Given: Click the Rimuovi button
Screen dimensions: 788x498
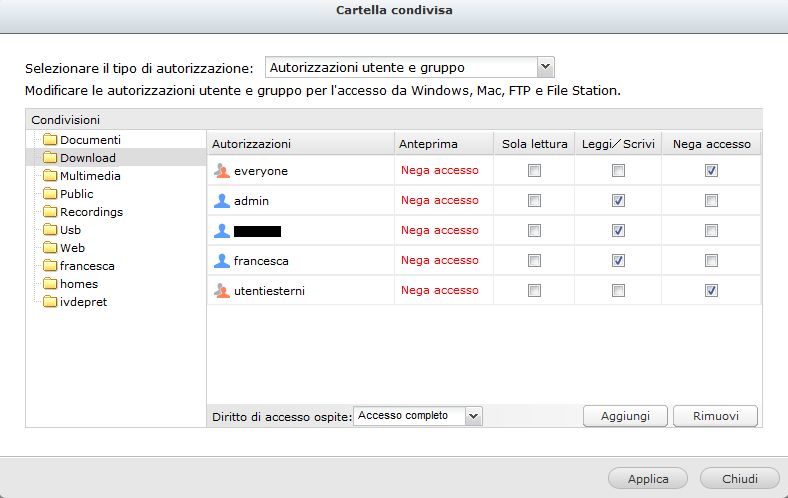Looking at the screenshot, I should (715, 415).
